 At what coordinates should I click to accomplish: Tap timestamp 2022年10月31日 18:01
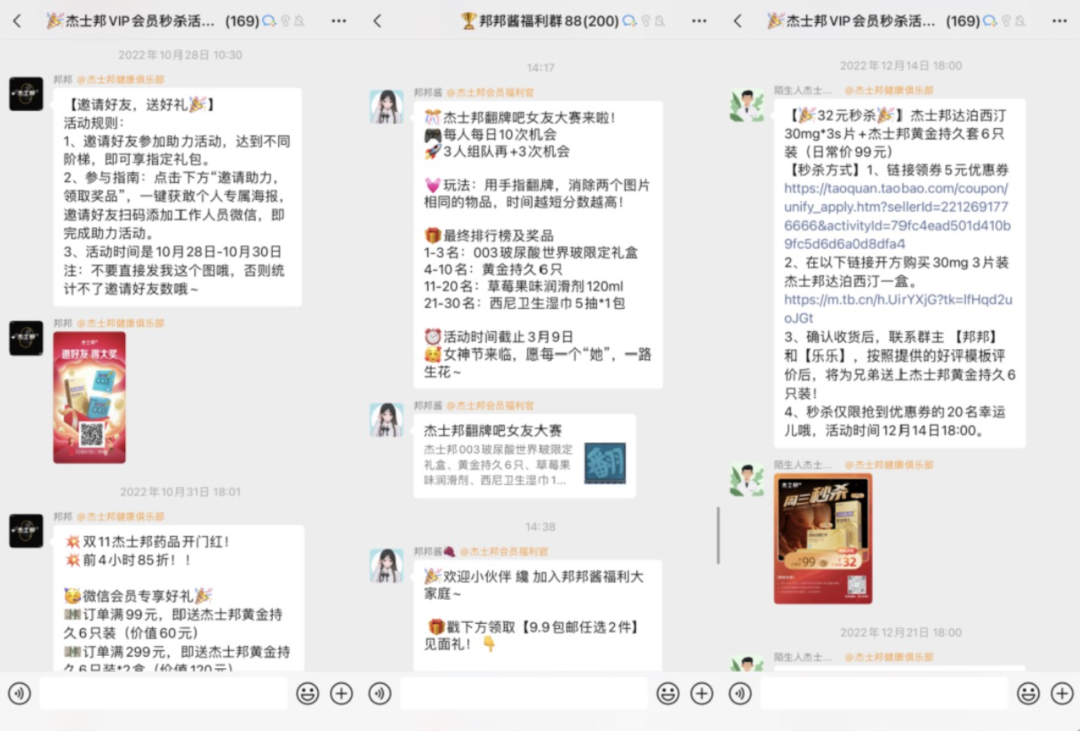coord(180,491)
